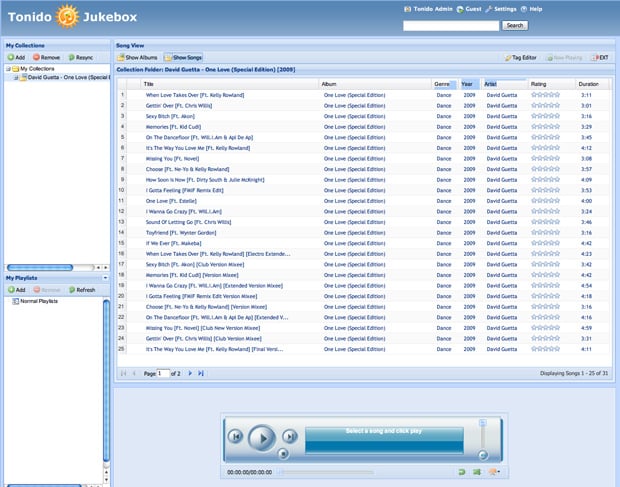Refresh the playlists
This screenshot has height=487, width=620.
click(82, 290)
